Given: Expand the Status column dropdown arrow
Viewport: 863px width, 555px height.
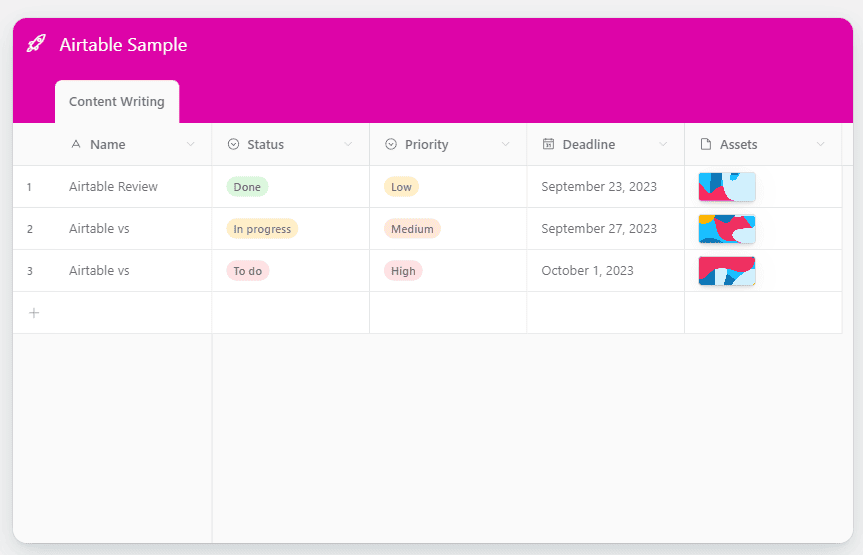Looking at the screenshot, I should [x=348, y=144].
